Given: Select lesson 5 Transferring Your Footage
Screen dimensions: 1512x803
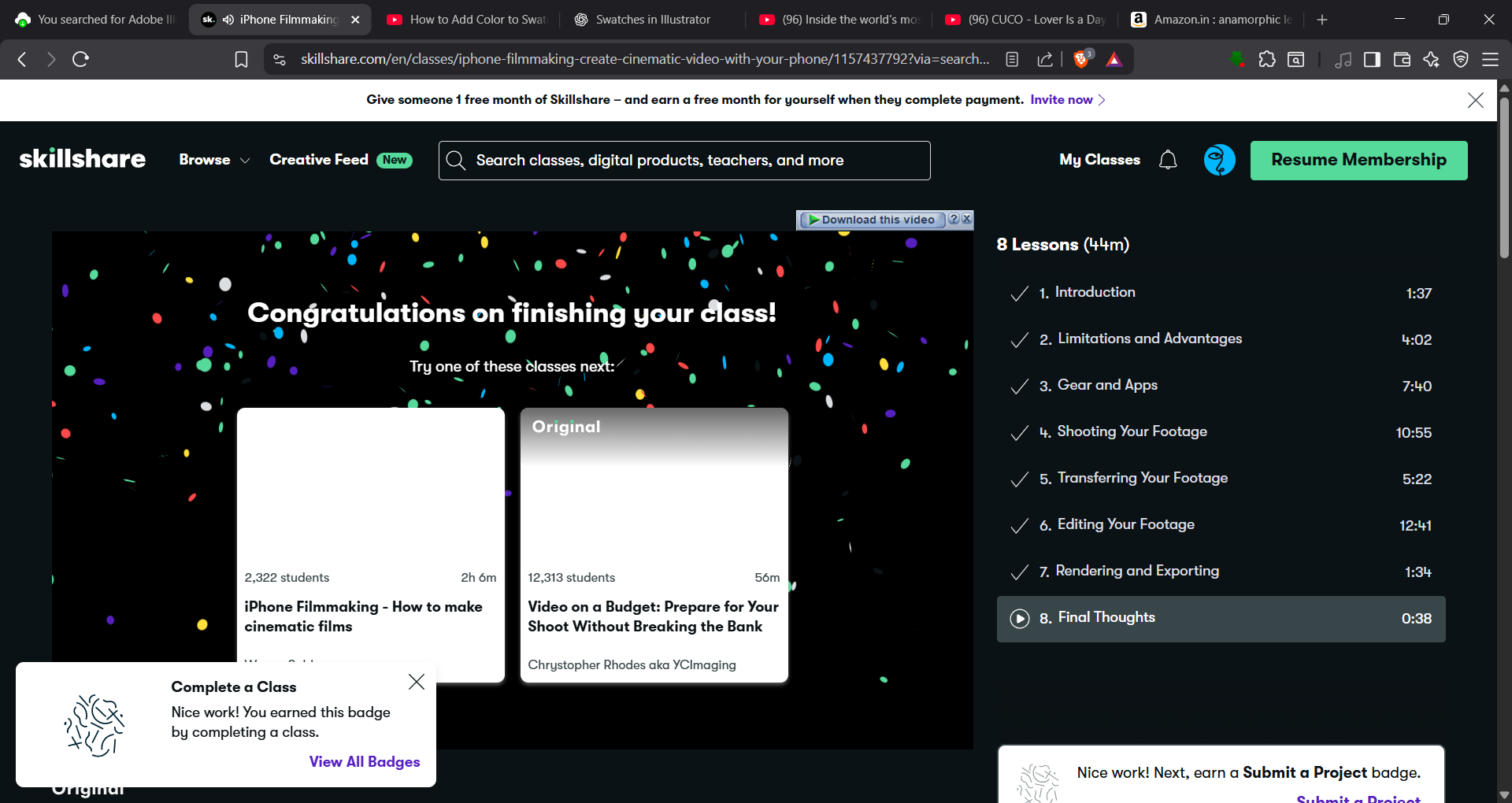Looking at the screenshot, I should click(x=1221, y=479).
